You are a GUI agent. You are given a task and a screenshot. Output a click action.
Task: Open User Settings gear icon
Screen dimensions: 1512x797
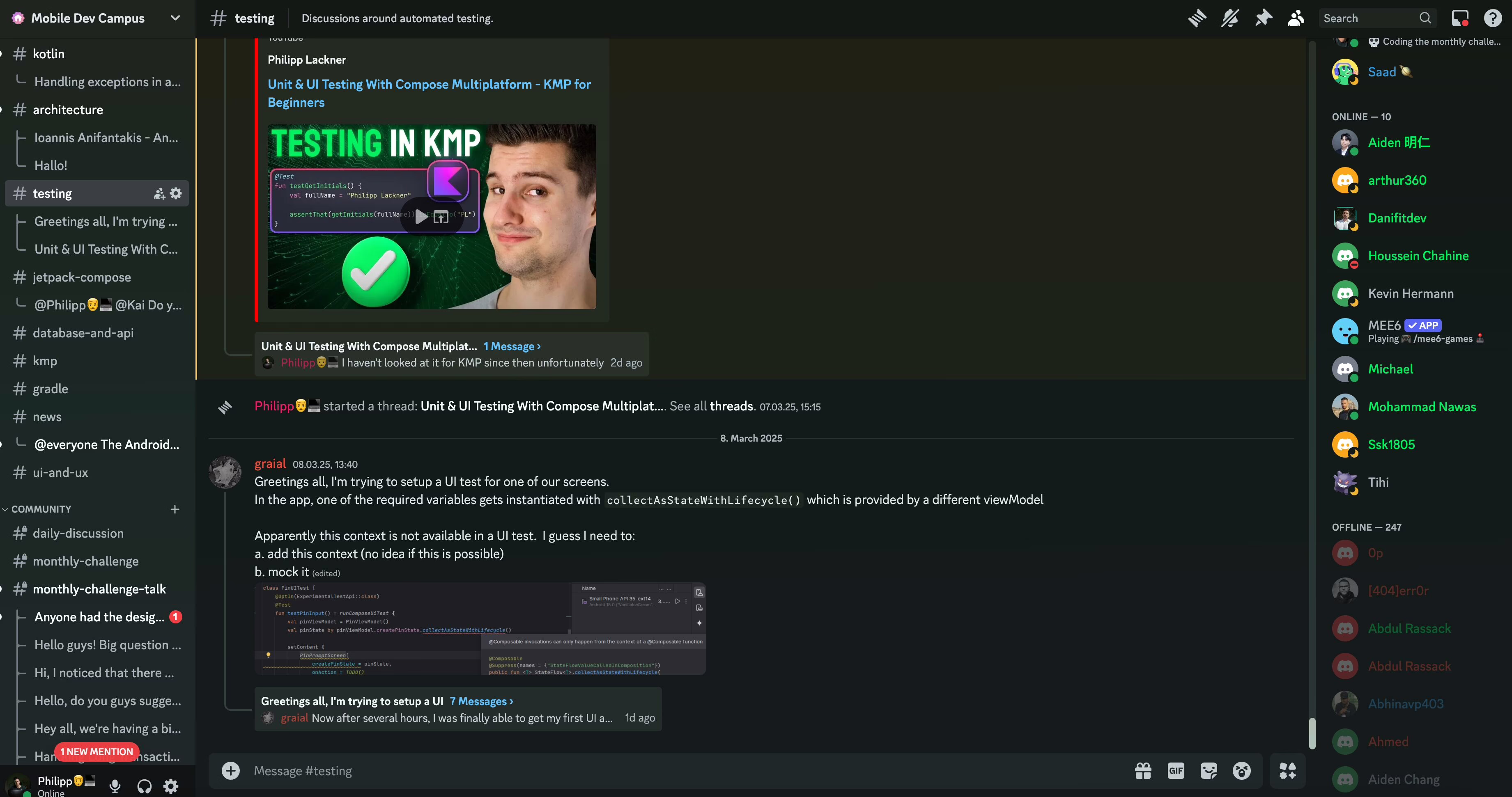point(171,786)
